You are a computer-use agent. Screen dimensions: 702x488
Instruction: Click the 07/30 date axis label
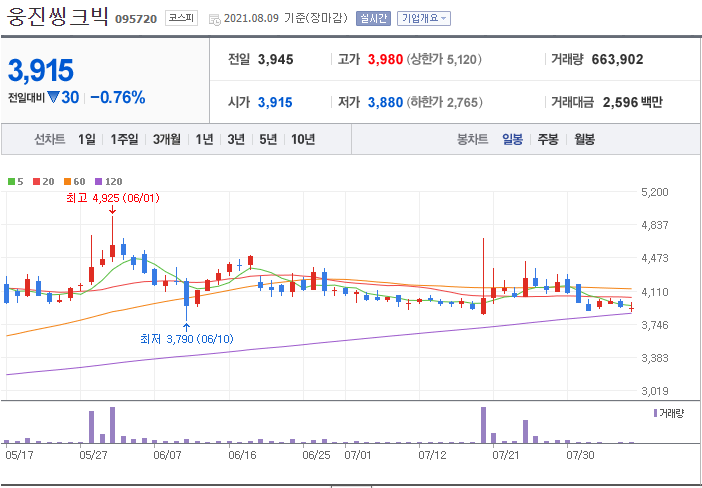[x=579, y=455]
